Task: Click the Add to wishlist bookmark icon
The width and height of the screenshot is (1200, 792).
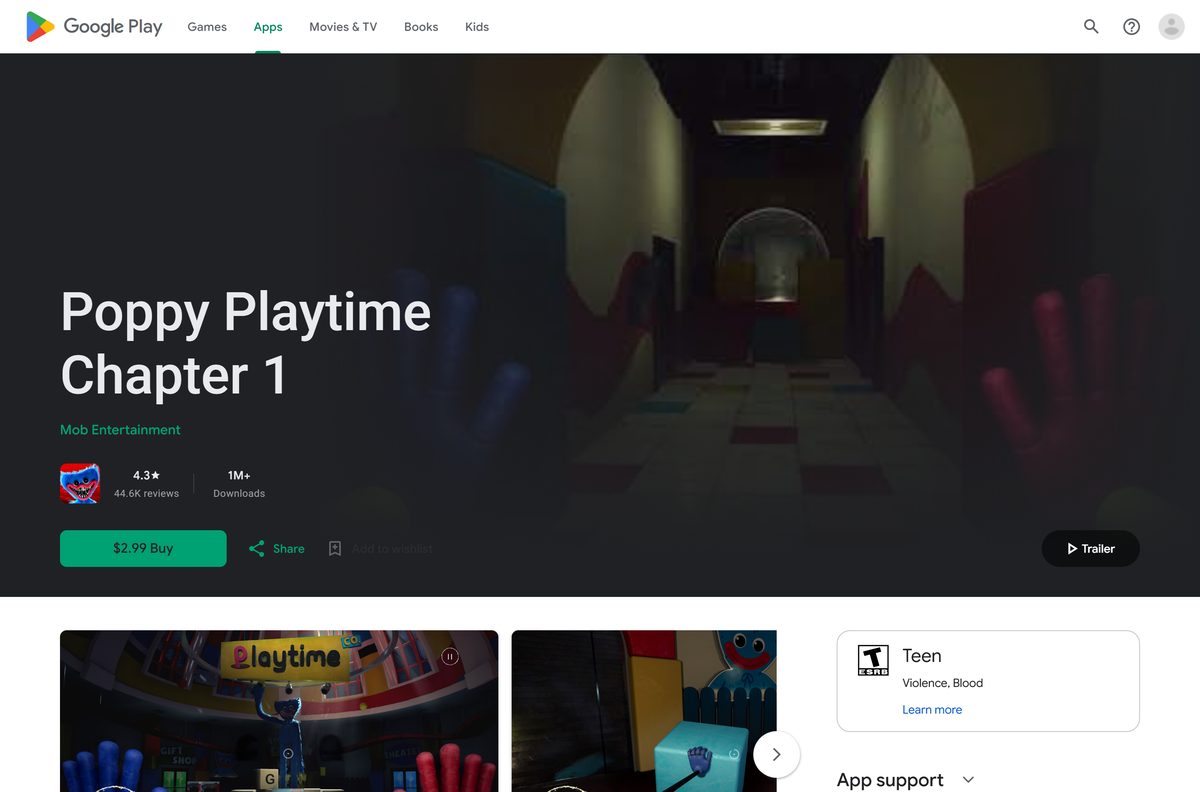Action: (335, 548)
